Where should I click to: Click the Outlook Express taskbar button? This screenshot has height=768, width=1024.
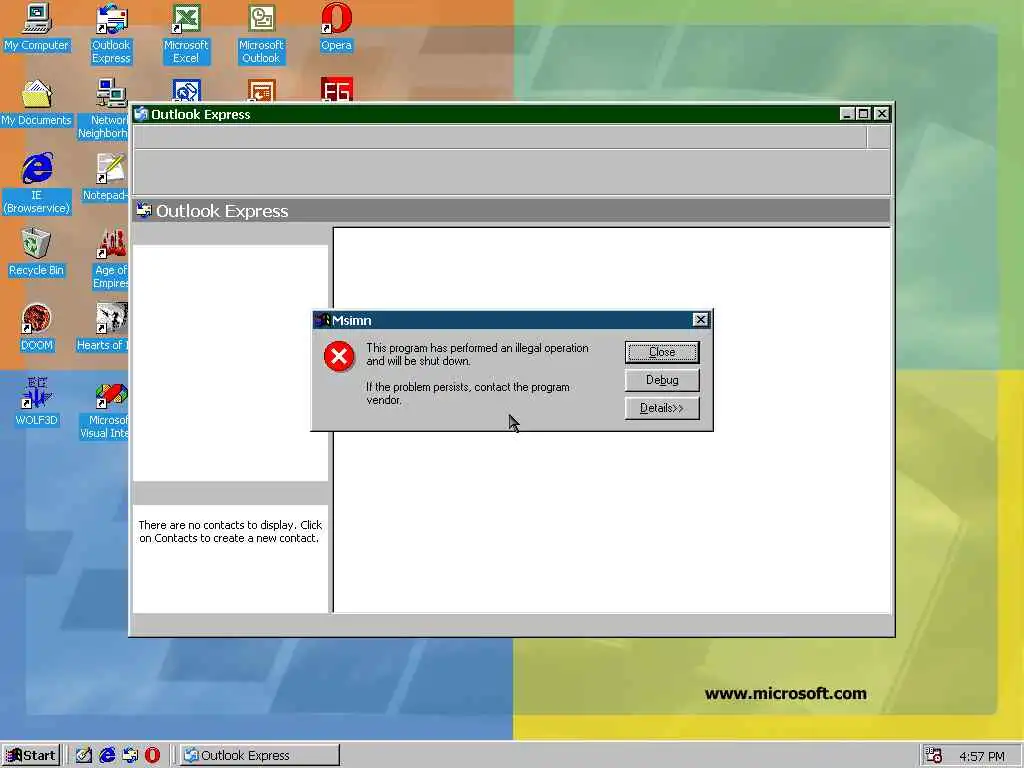[x=259, y=756]
